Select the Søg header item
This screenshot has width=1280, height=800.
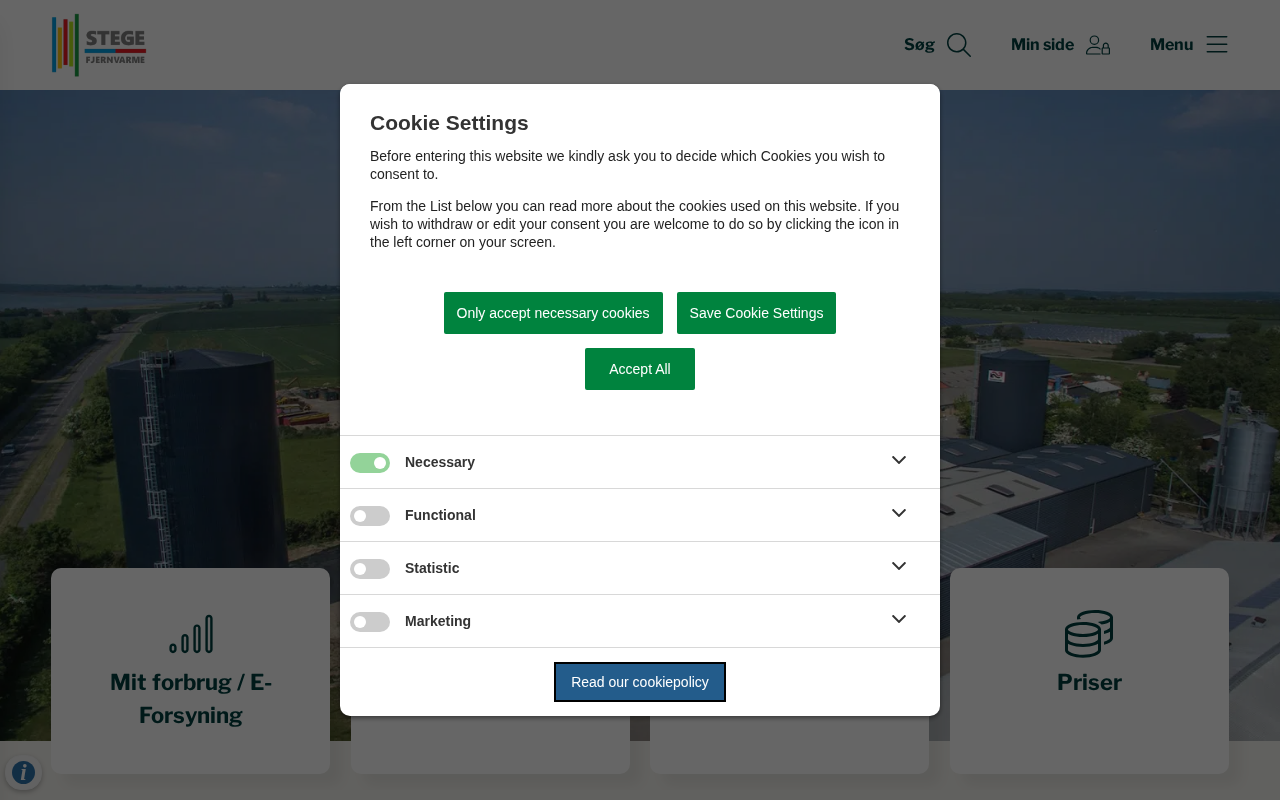pyautogui.click(x=919, y=44)
